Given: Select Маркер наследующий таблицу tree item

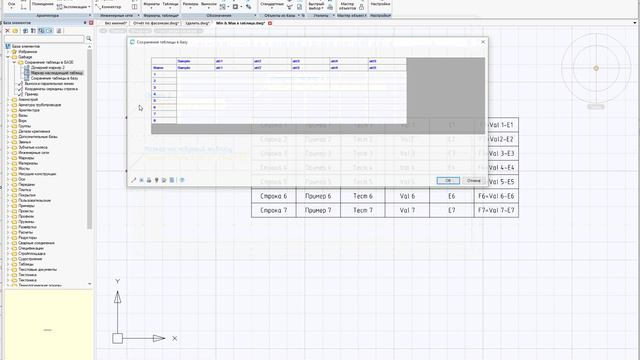Looking at the screenshot, I should (57, 73).
